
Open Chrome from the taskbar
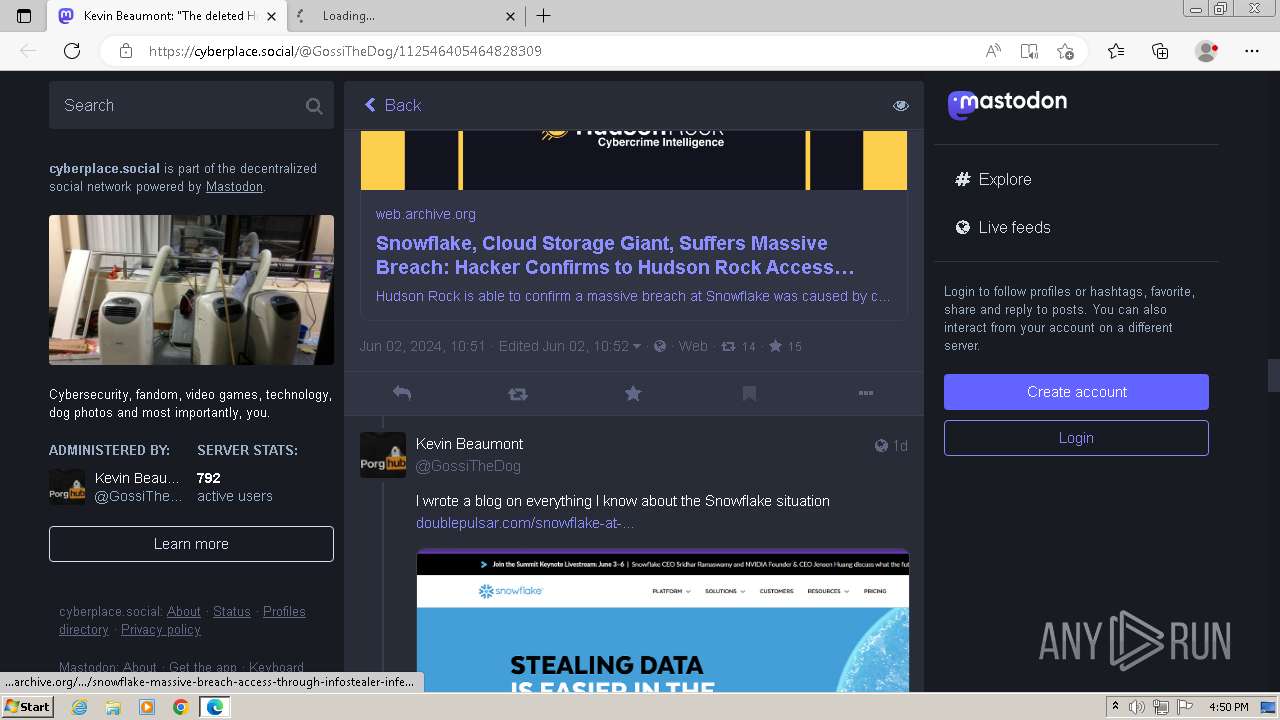click(x=180, y=707)
